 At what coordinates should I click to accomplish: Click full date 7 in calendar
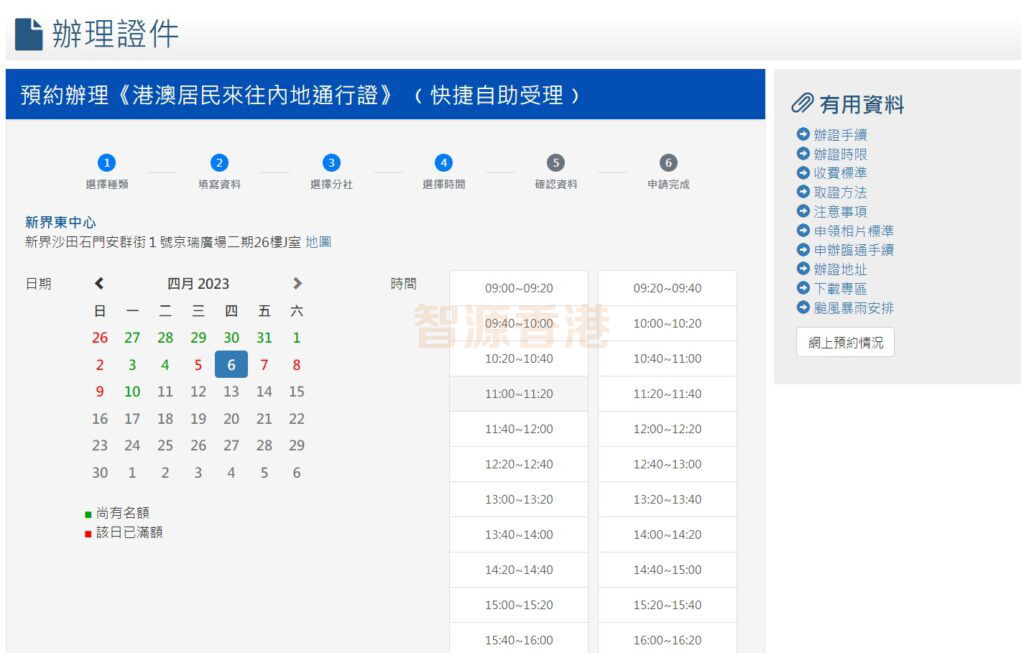(264, 364)
